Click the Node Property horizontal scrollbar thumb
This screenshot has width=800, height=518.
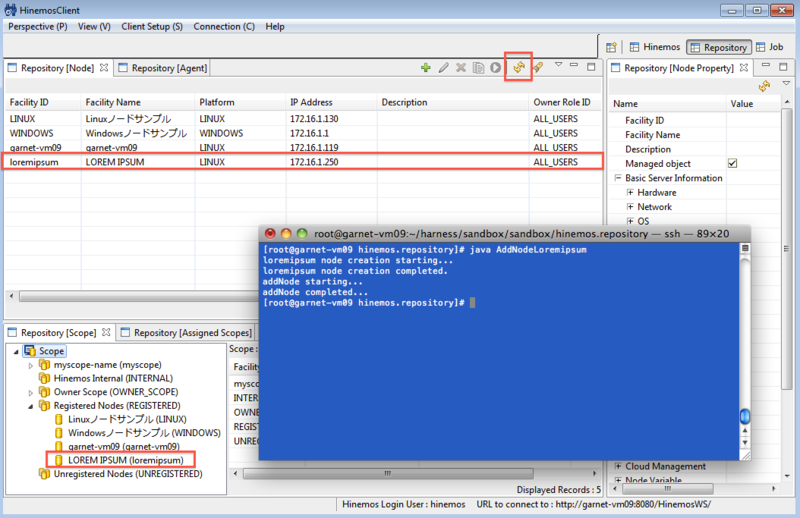click(667, 489)
